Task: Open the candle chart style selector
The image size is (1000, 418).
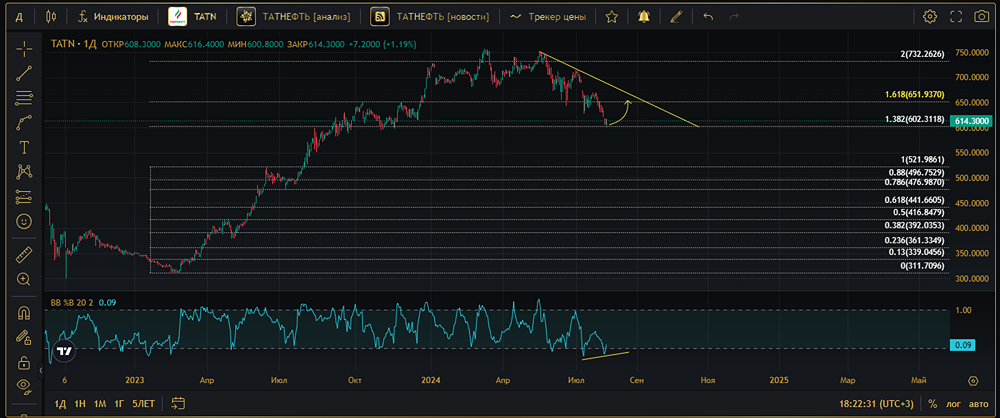Action: pyautogui.click(x=51, y=17)
